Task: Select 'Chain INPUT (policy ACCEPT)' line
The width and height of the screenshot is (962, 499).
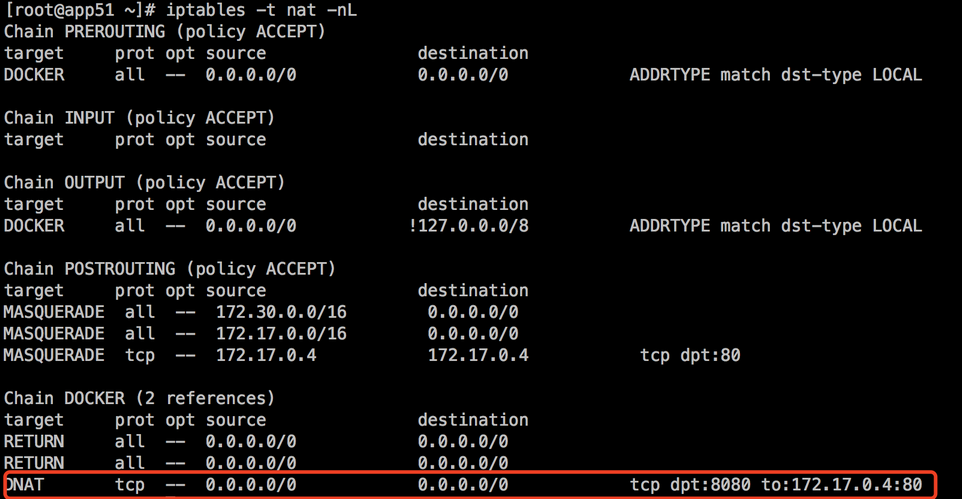Action: pyautogui.click(x=139, y=118)
